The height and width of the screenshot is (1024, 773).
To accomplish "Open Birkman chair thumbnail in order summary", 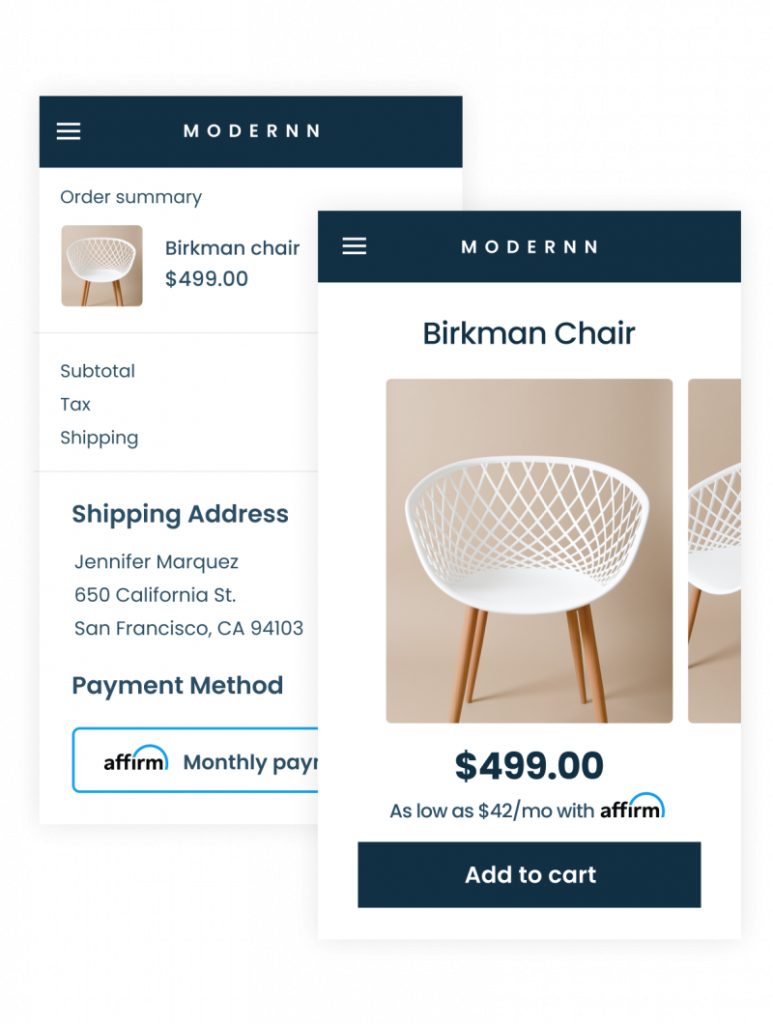I will 102,266.
